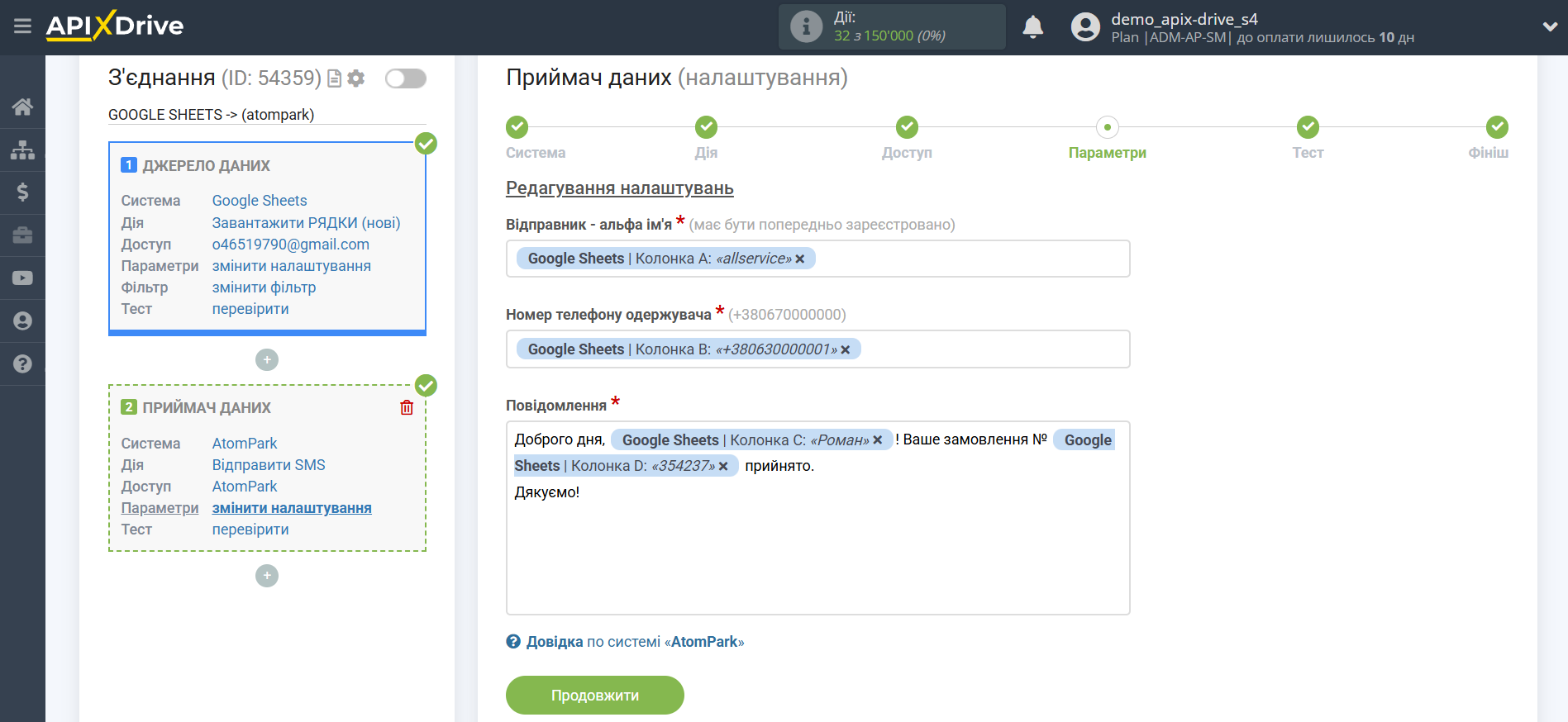The width and height of the screenshot is (1568, 722).
Task: Click source перевірити test link
Action: pos(250,309)
